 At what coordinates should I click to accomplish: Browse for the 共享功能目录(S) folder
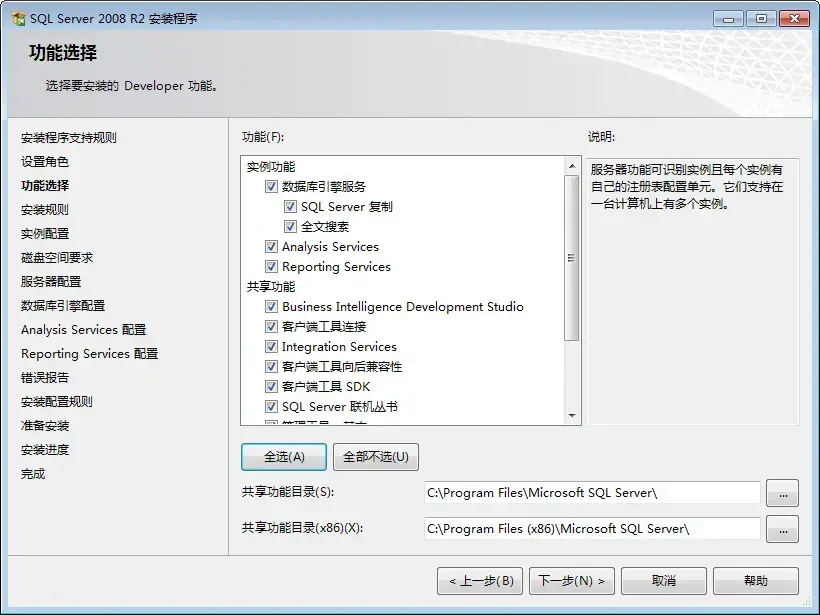(x=782, y=493)
